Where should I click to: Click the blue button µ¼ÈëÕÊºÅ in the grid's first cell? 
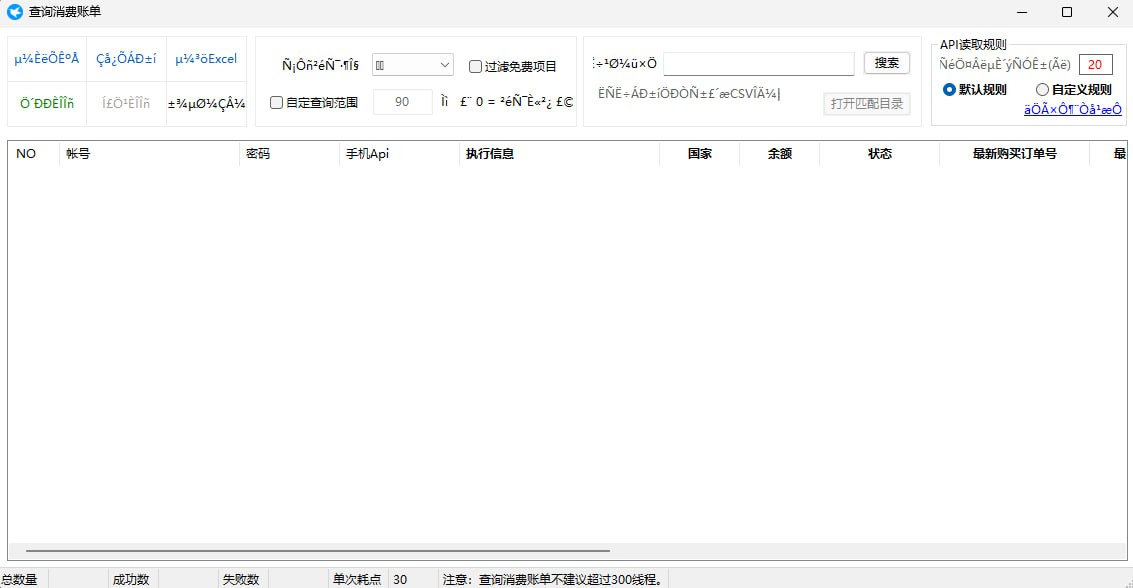click(47, 59)
